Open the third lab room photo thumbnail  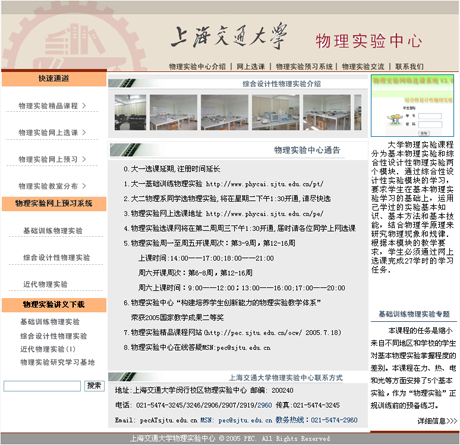pos(224,112)
